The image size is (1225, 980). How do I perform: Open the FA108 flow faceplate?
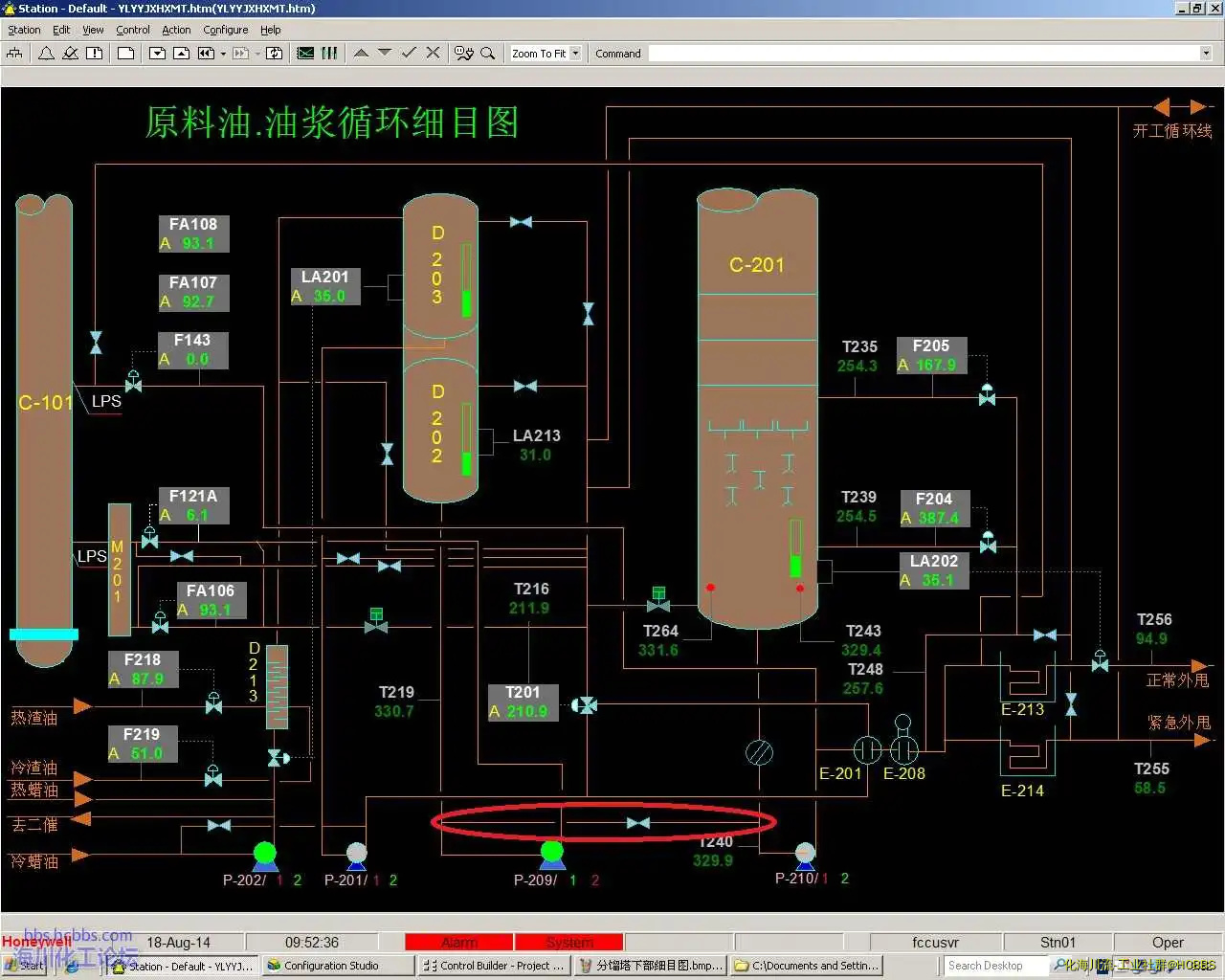tap(193, 234)
